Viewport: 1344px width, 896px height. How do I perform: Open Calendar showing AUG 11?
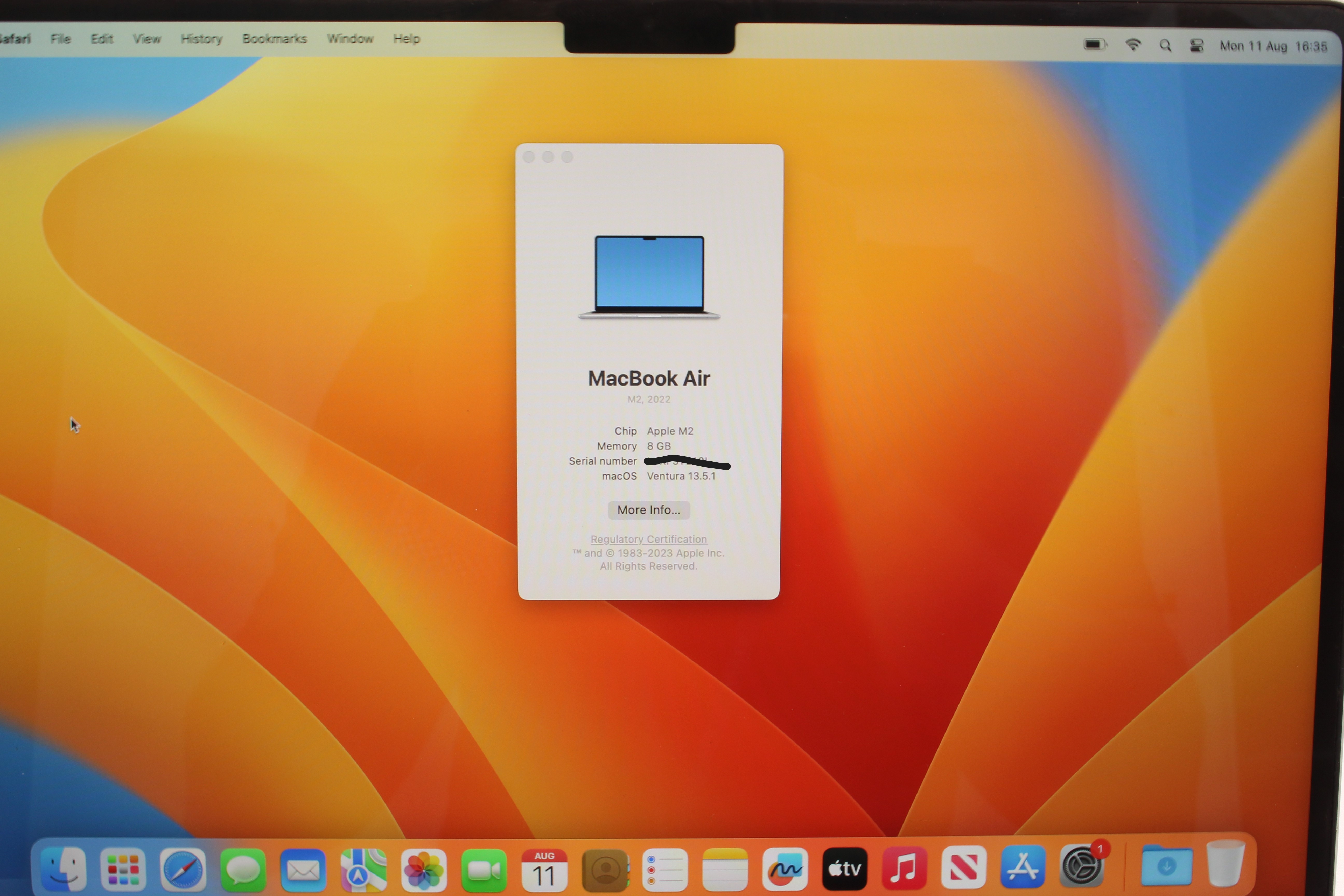pos(544,870)
